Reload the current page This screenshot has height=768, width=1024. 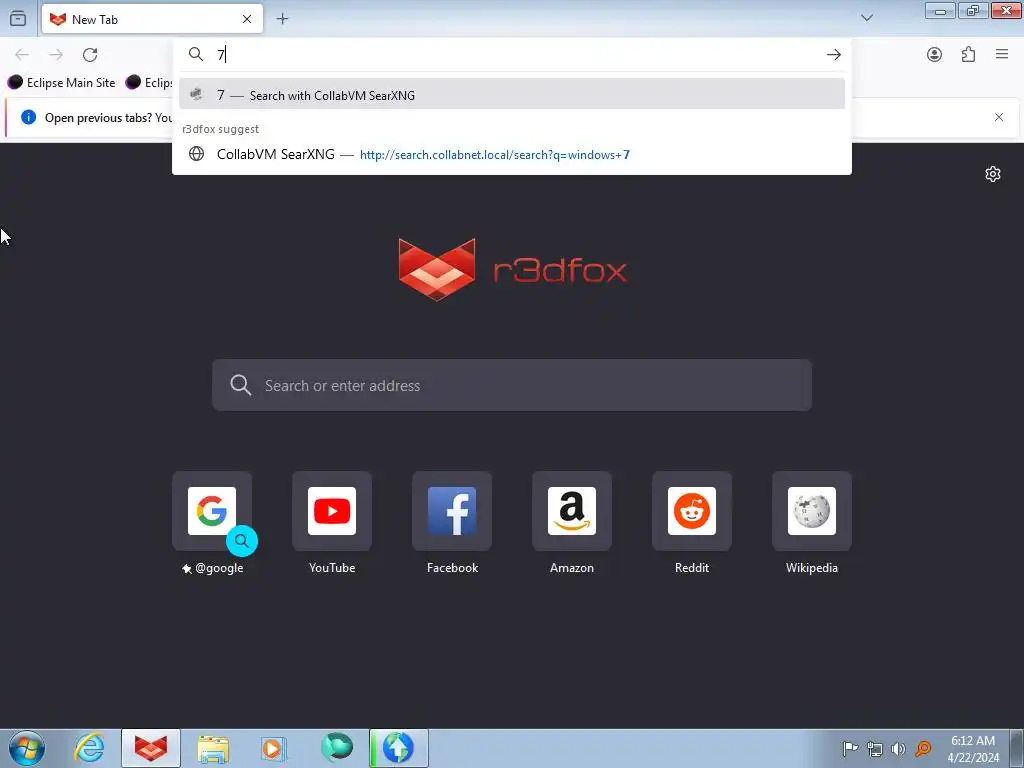click(x=90, y=55)
